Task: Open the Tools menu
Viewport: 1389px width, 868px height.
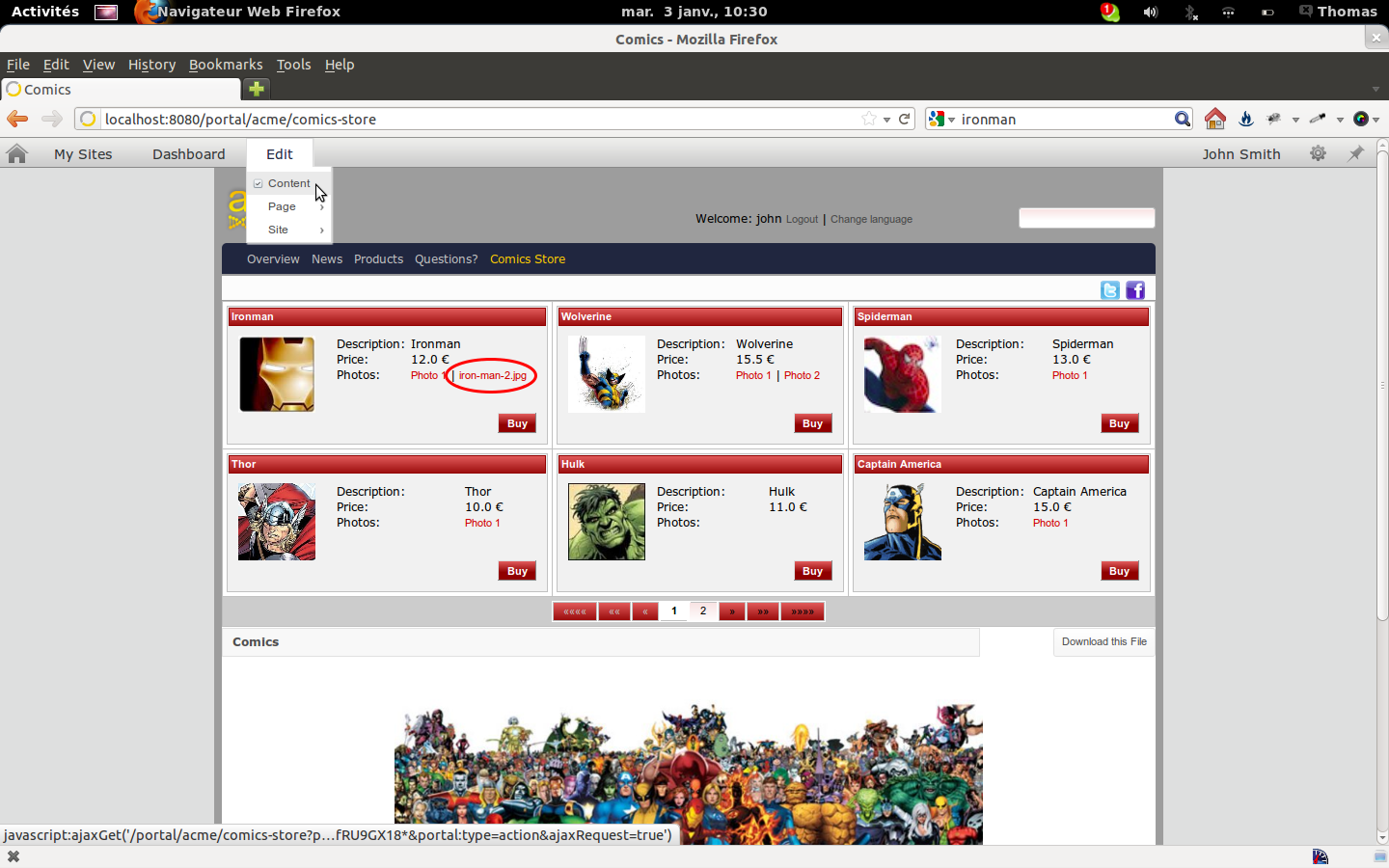Action: coord(293,65)
